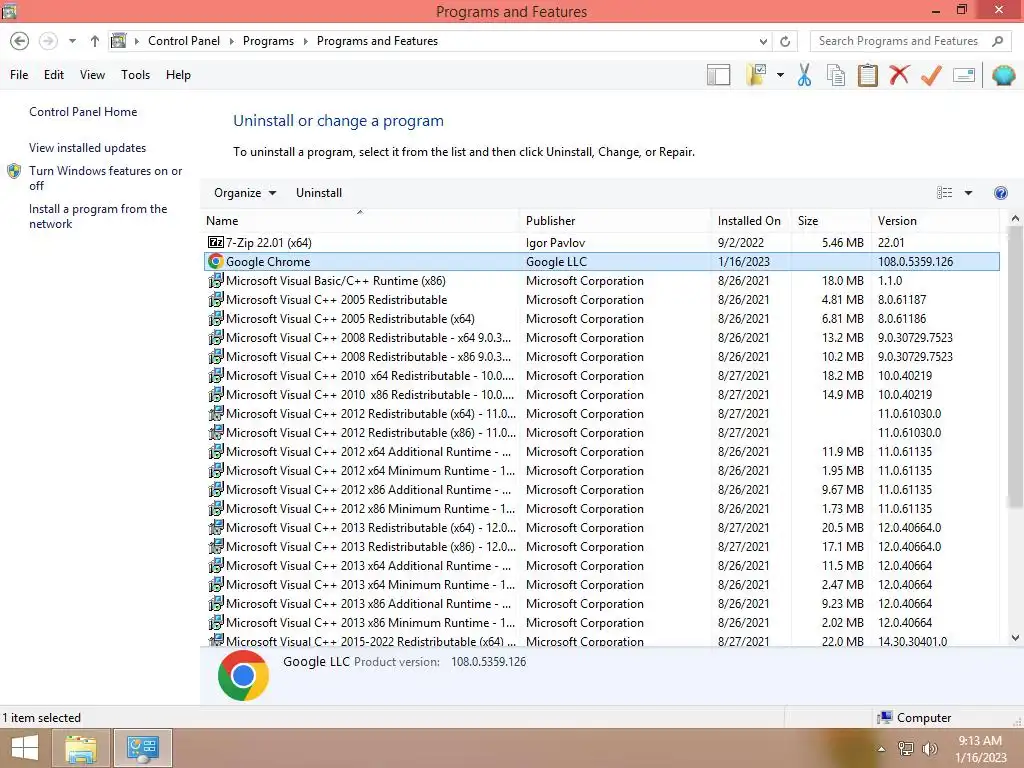
Task: Sort by Installed On column header
Action: pyautogui.click(x=750, y=221)
